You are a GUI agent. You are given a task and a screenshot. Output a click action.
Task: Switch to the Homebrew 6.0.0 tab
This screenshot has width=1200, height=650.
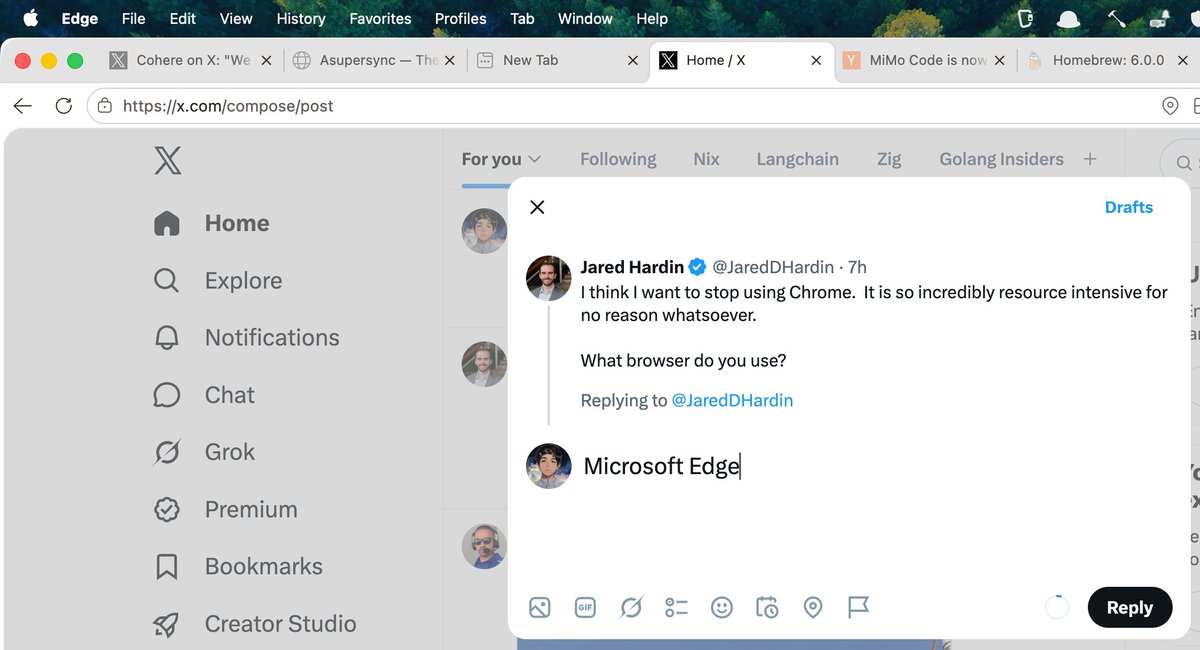[x=1108, y=60]
